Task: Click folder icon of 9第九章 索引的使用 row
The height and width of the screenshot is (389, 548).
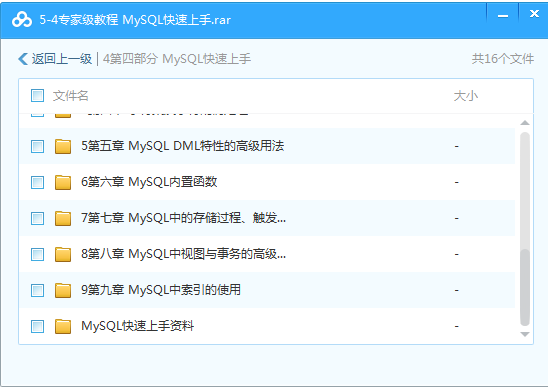Action: 63,290
